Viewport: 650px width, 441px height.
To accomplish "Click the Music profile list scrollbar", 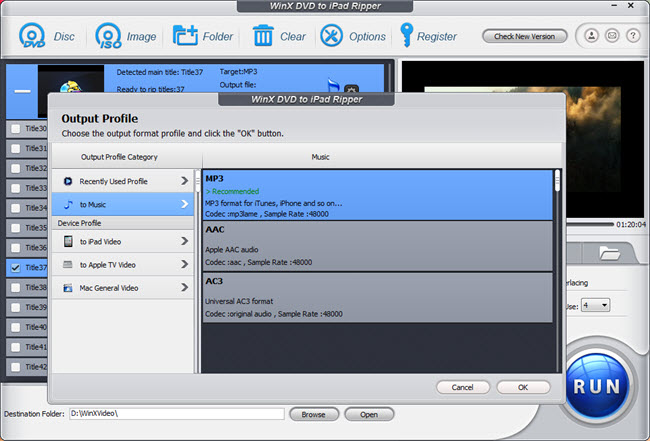I will pyautogui.click(x=557, y=181).
